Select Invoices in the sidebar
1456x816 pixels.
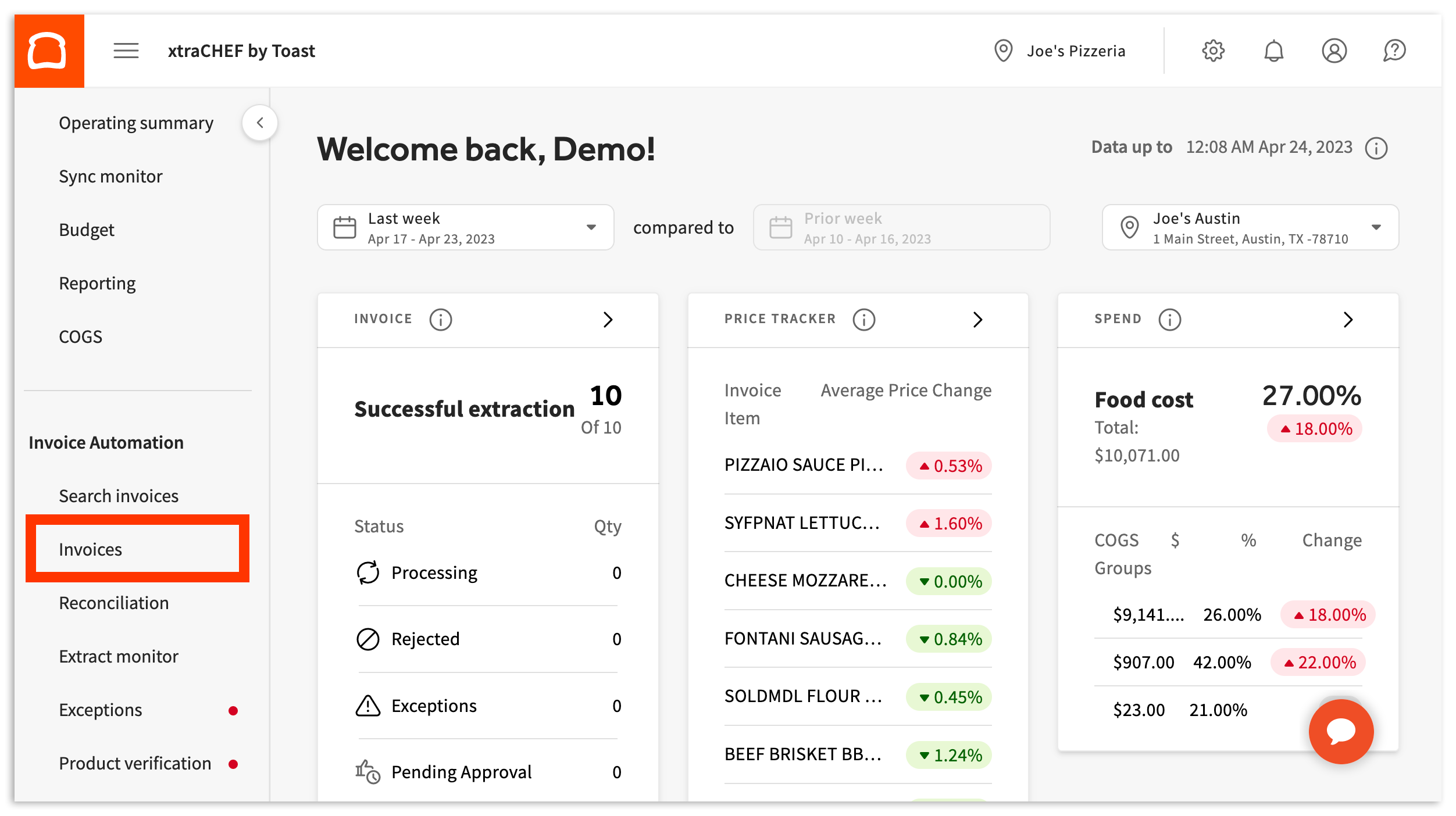point(91,549)
